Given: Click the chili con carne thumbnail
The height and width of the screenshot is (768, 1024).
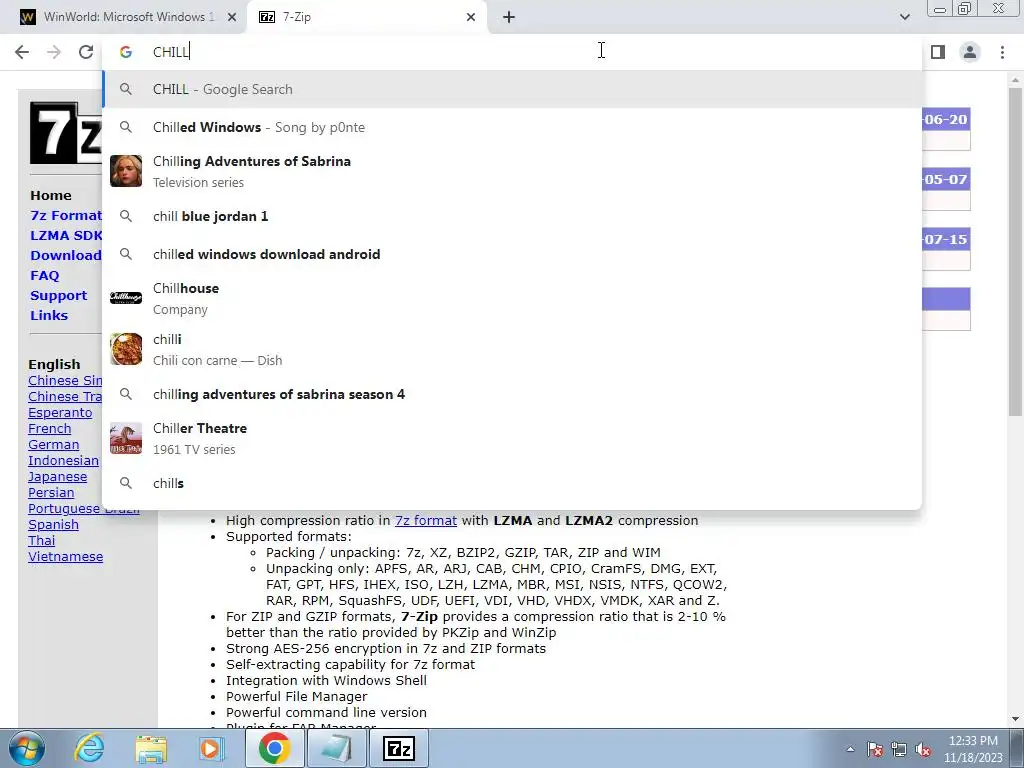Looking at the screenshot, I should pos(126,349).
